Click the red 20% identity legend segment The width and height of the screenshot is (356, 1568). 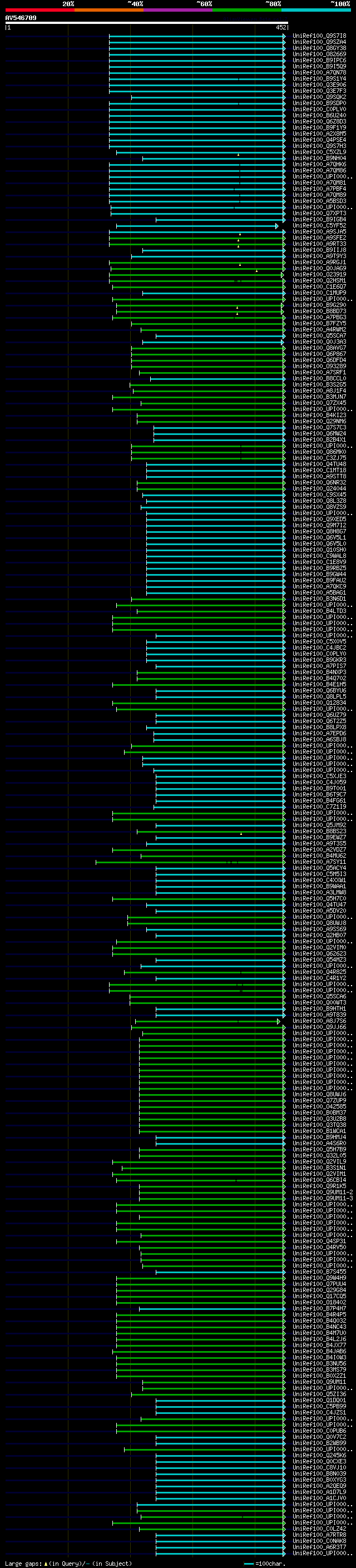tap(39, 10)
